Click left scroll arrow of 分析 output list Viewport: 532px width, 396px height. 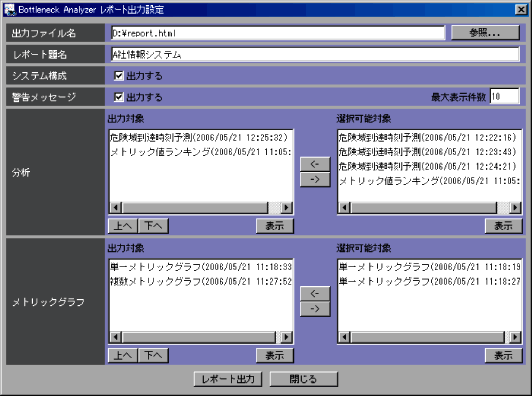(116, 207)
